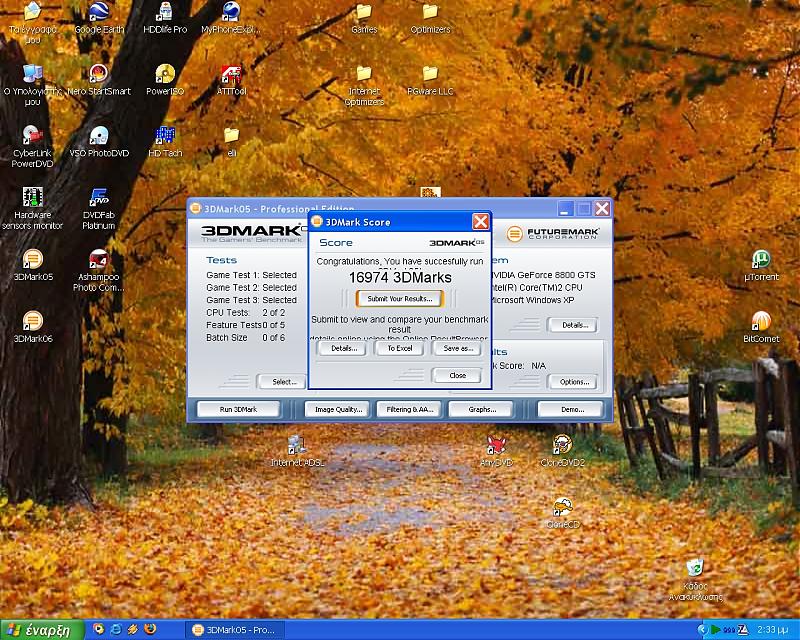Click the '16974 3DMarks' score text
This screenshot has height=640, width=800.
point(400,278)
